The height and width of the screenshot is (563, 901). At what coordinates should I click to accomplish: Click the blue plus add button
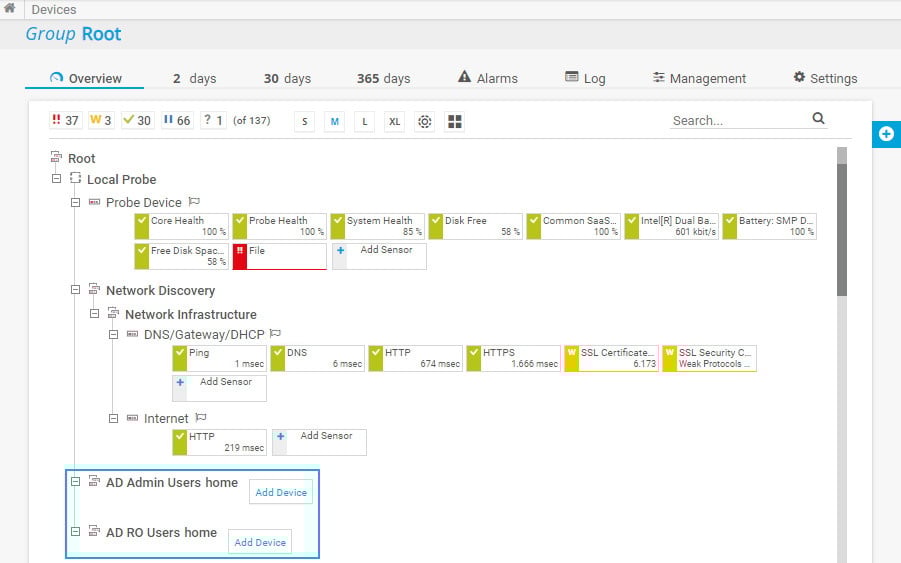pyautogui.click(x=886, y=134)
